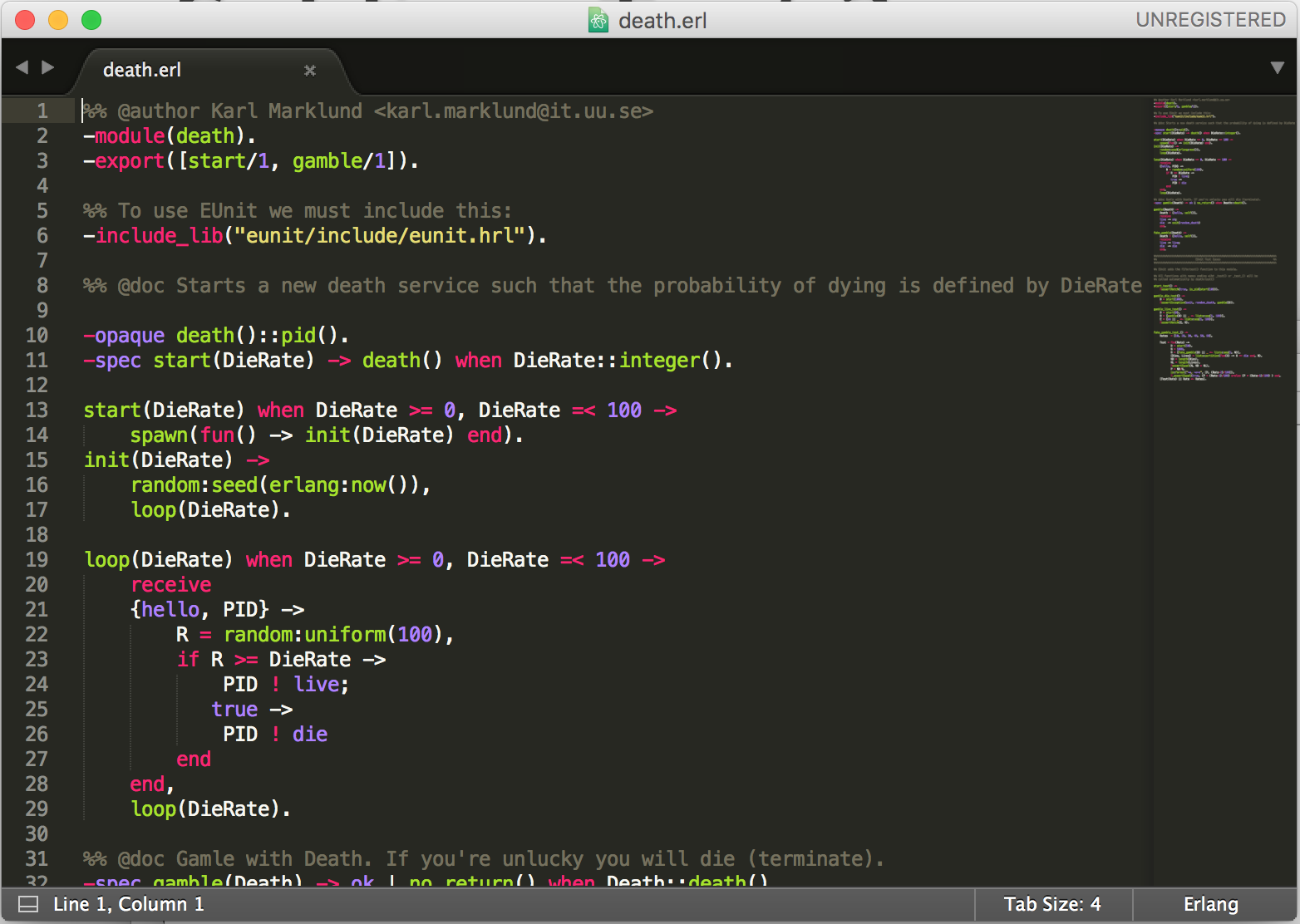Close the death.erl tab

[310, 71]
